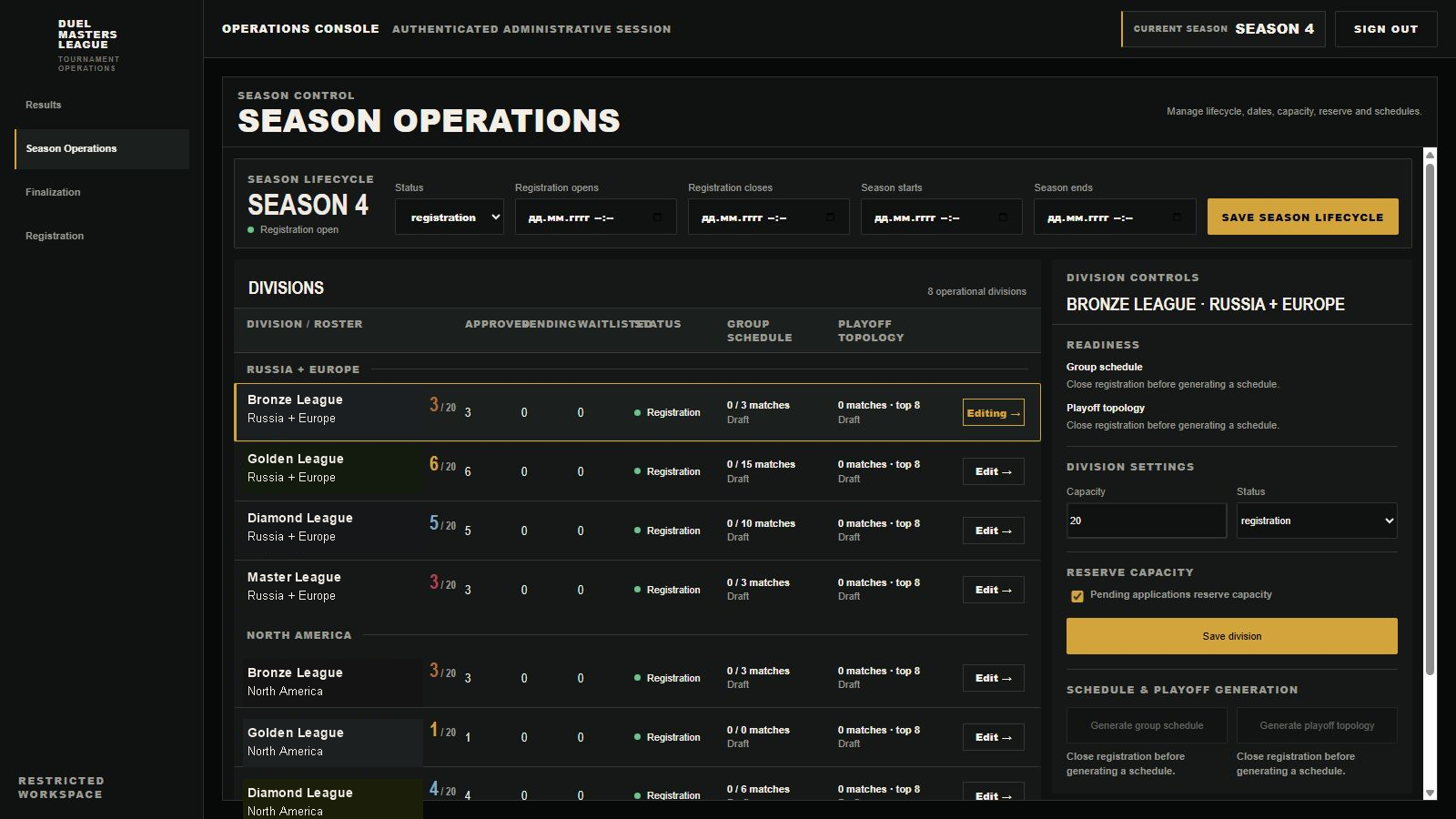The image size is (1456, 819).
Task: Click Save division button
Action: [1231, 636]
